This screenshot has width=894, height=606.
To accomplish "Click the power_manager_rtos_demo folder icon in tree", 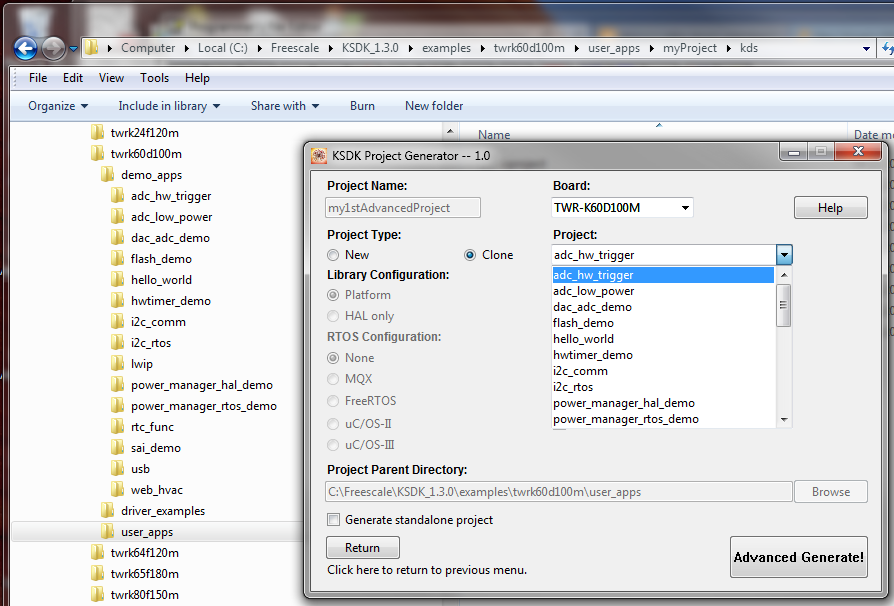I will 117,405.
